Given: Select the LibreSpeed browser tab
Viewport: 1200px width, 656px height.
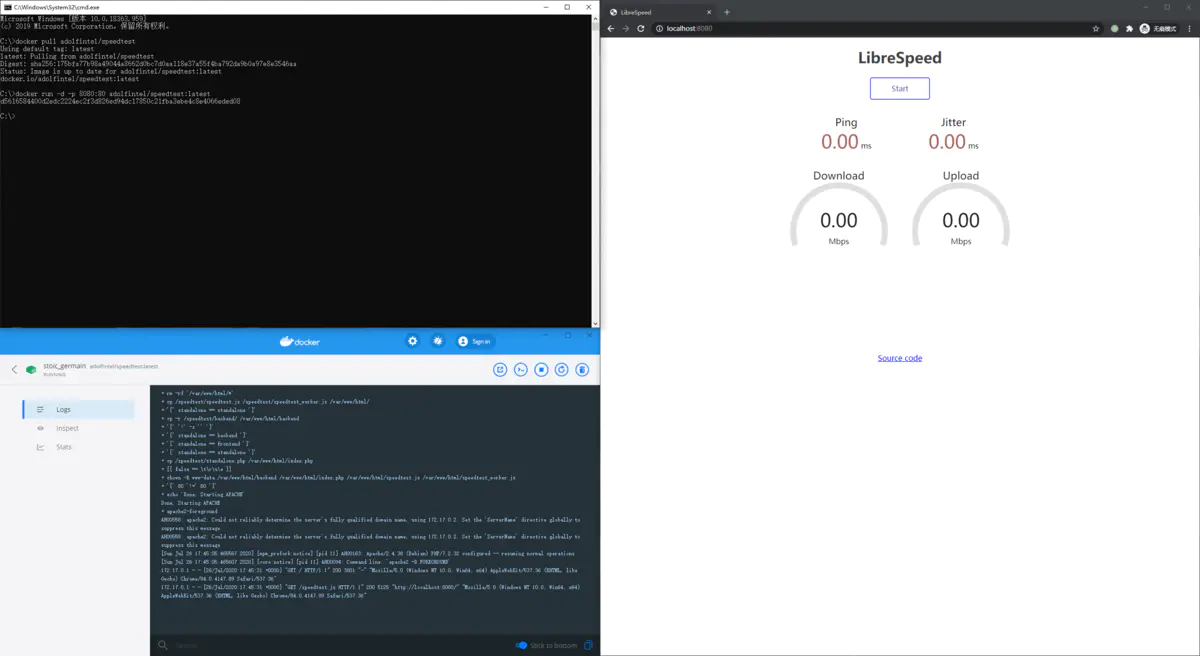Looking at the screenshot, I should pyautogui.click(x=660, y=12).
